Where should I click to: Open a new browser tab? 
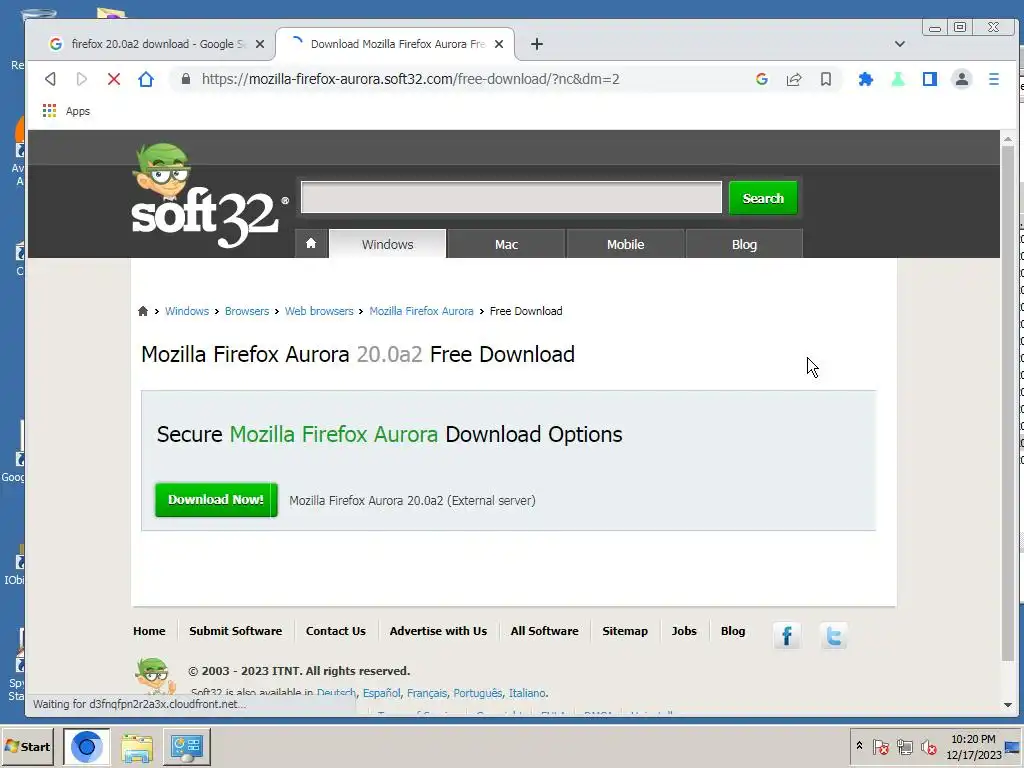[537, 44]
